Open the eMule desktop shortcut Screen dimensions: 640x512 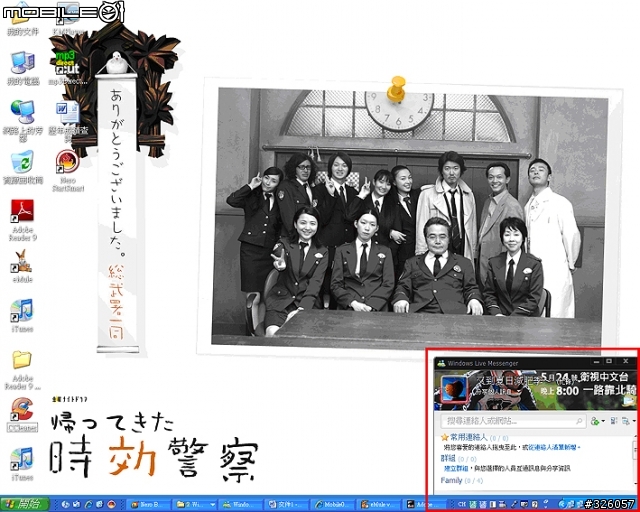(x=22, y=266)
